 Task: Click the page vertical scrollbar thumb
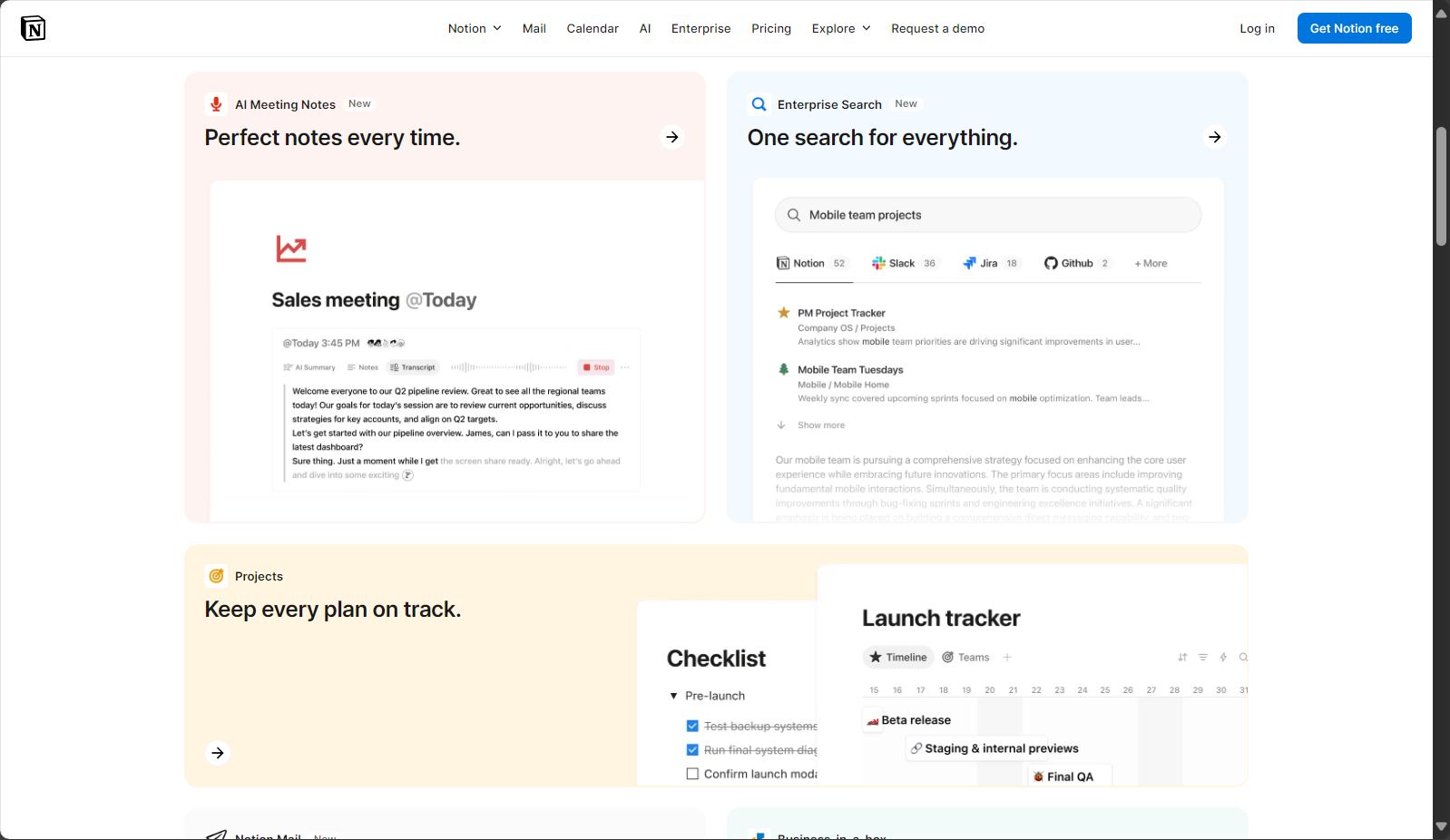1441,186
